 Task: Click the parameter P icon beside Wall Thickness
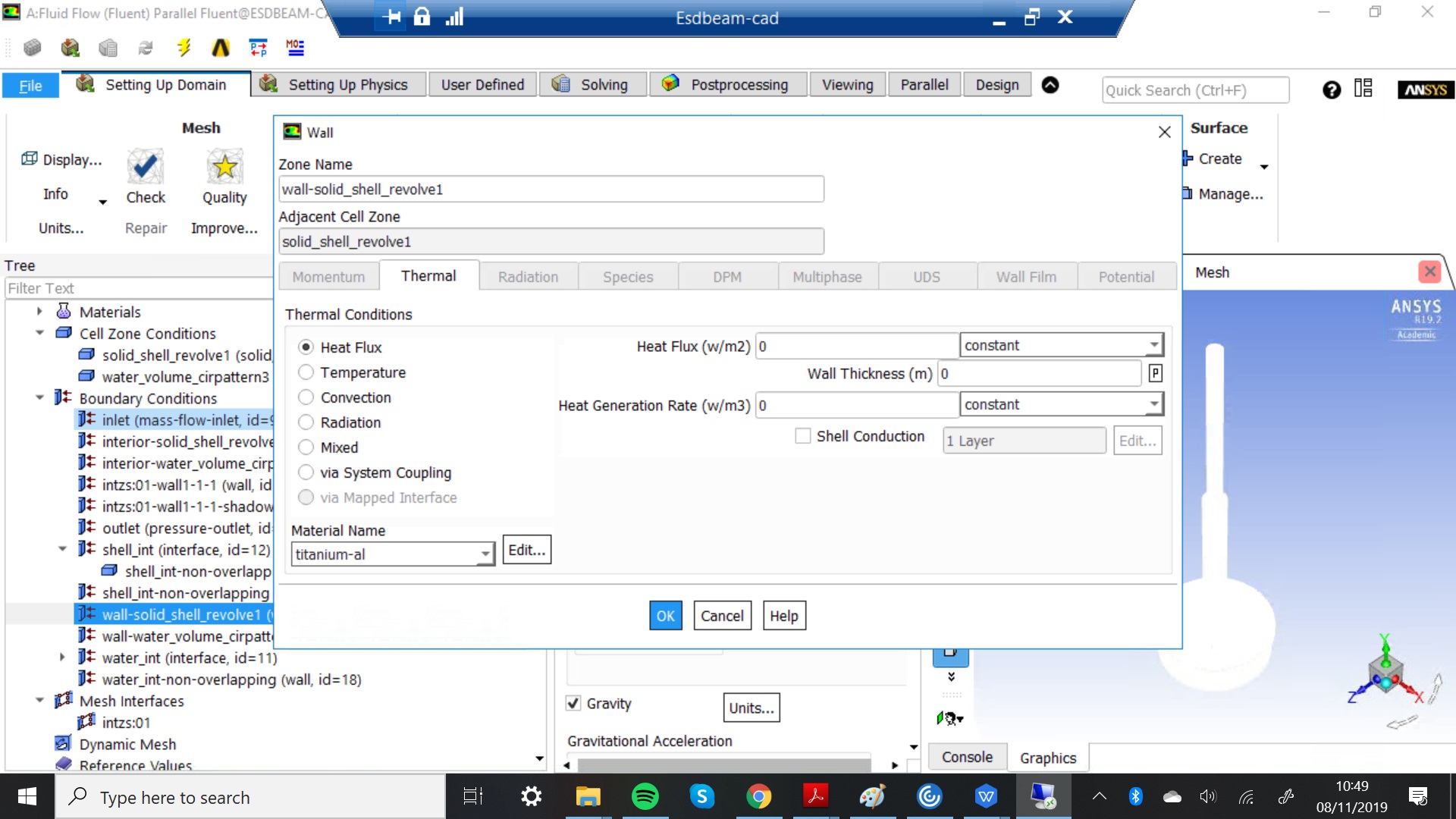point(1155,373)
